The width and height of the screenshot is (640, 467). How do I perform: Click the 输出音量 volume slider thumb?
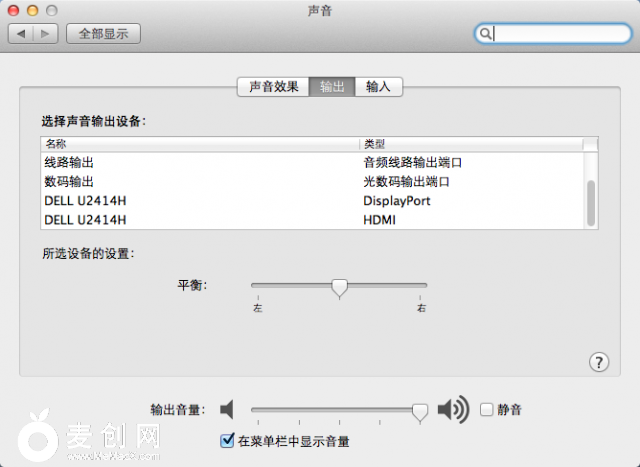point(420,411)
